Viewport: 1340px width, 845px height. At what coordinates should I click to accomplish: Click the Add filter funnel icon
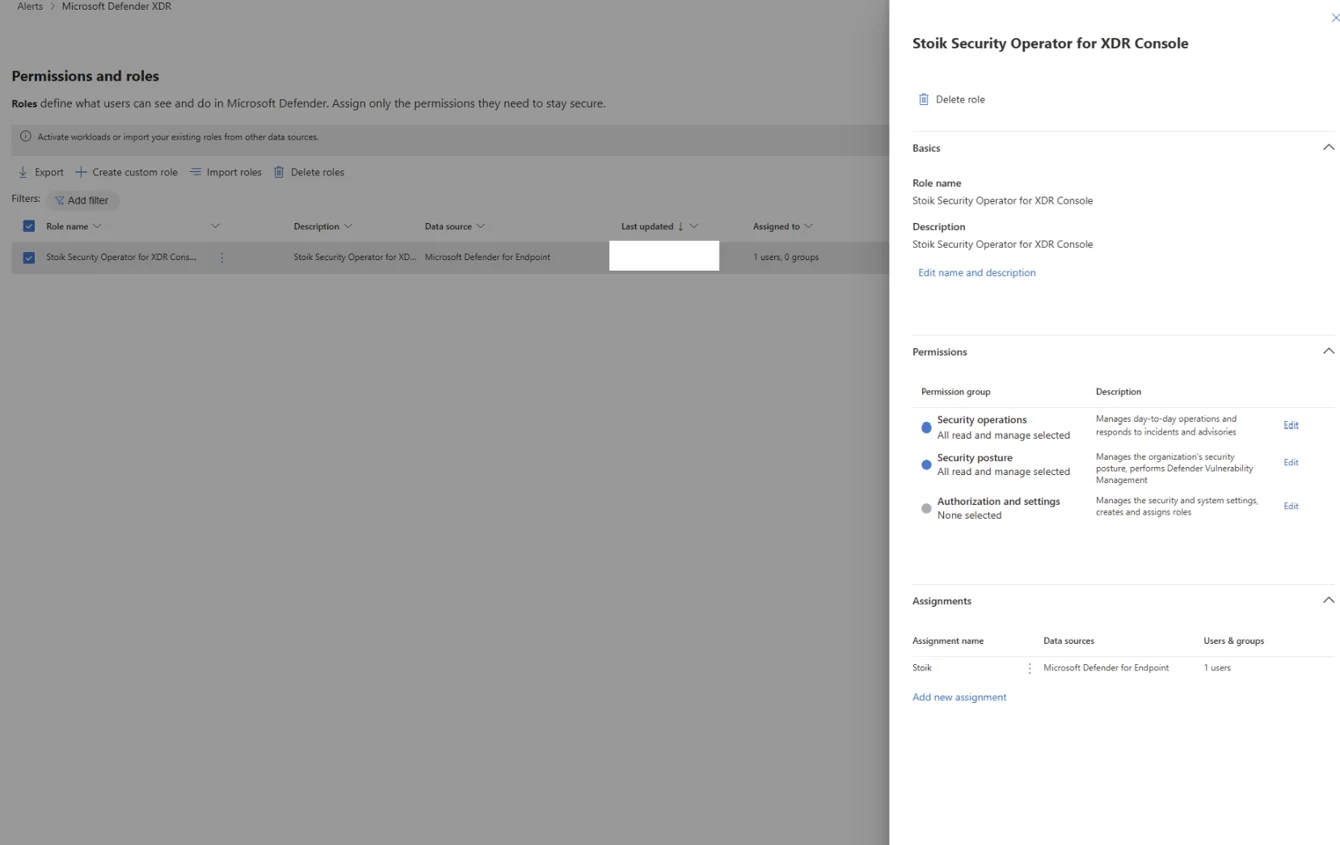point(59,200)
